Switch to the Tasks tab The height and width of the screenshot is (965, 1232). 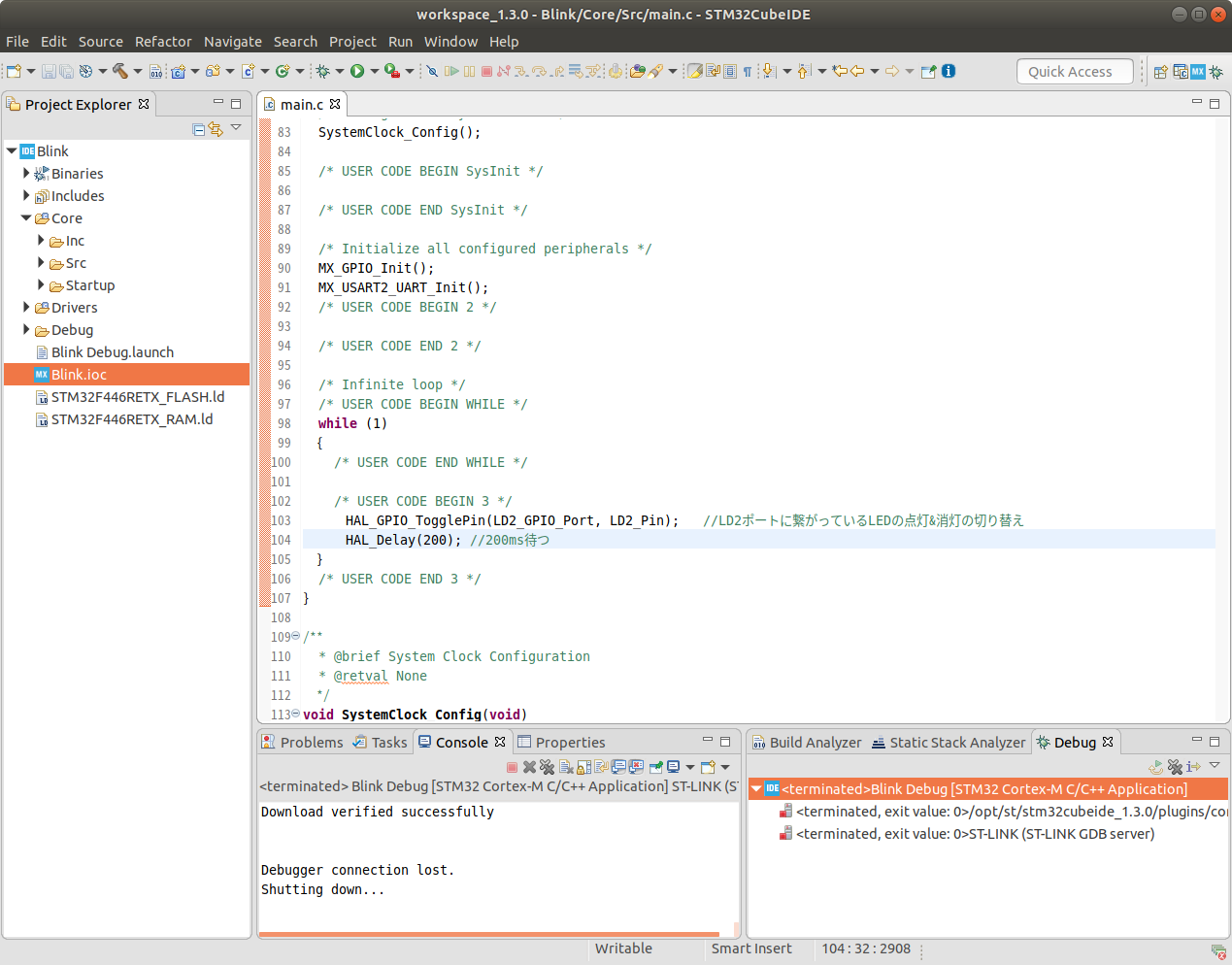tap(380, 742)
